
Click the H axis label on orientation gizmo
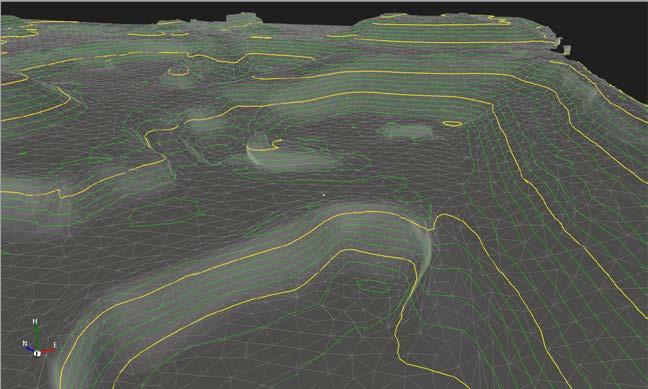click(x=35, y=321)
